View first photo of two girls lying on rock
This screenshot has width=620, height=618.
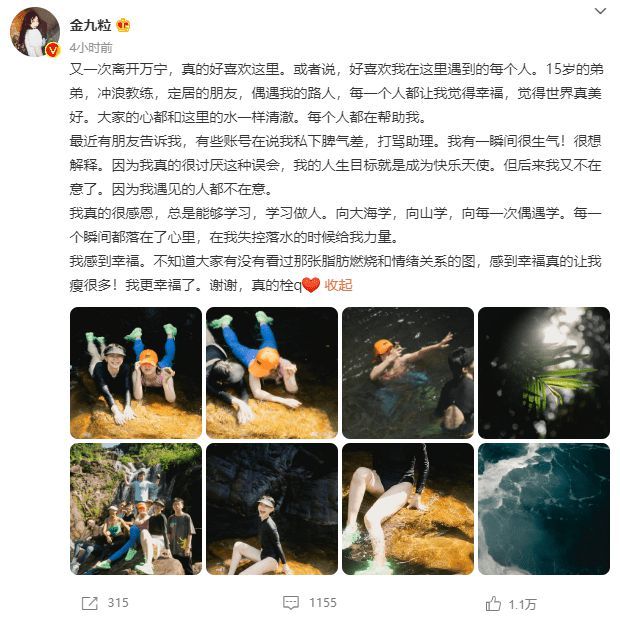136,373
